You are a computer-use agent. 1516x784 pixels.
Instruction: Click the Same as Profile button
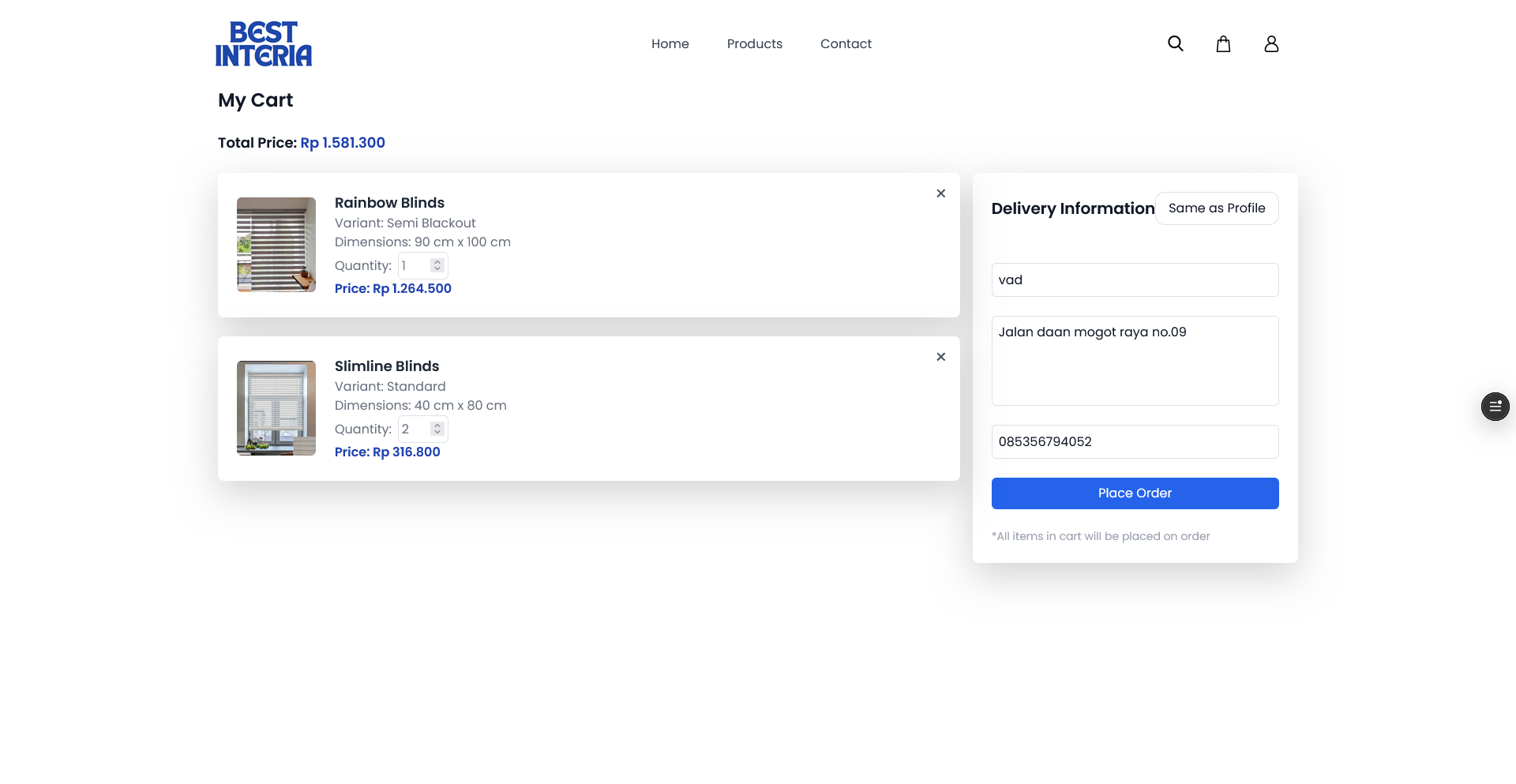1216,208
